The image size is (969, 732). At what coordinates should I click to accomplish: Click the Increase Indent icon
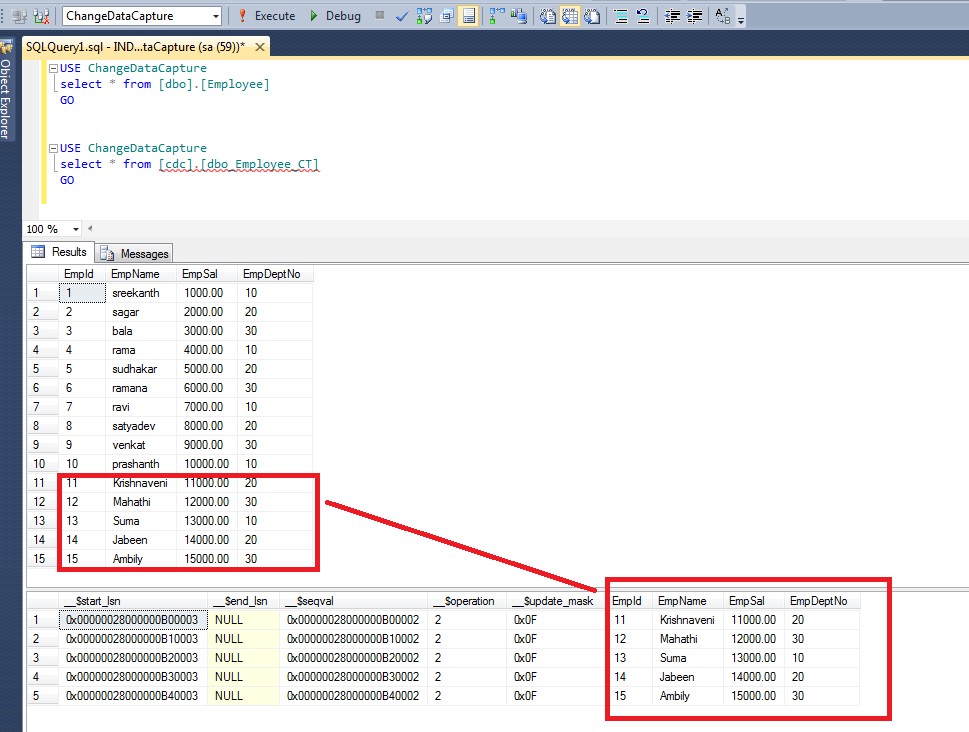point(694,16)
